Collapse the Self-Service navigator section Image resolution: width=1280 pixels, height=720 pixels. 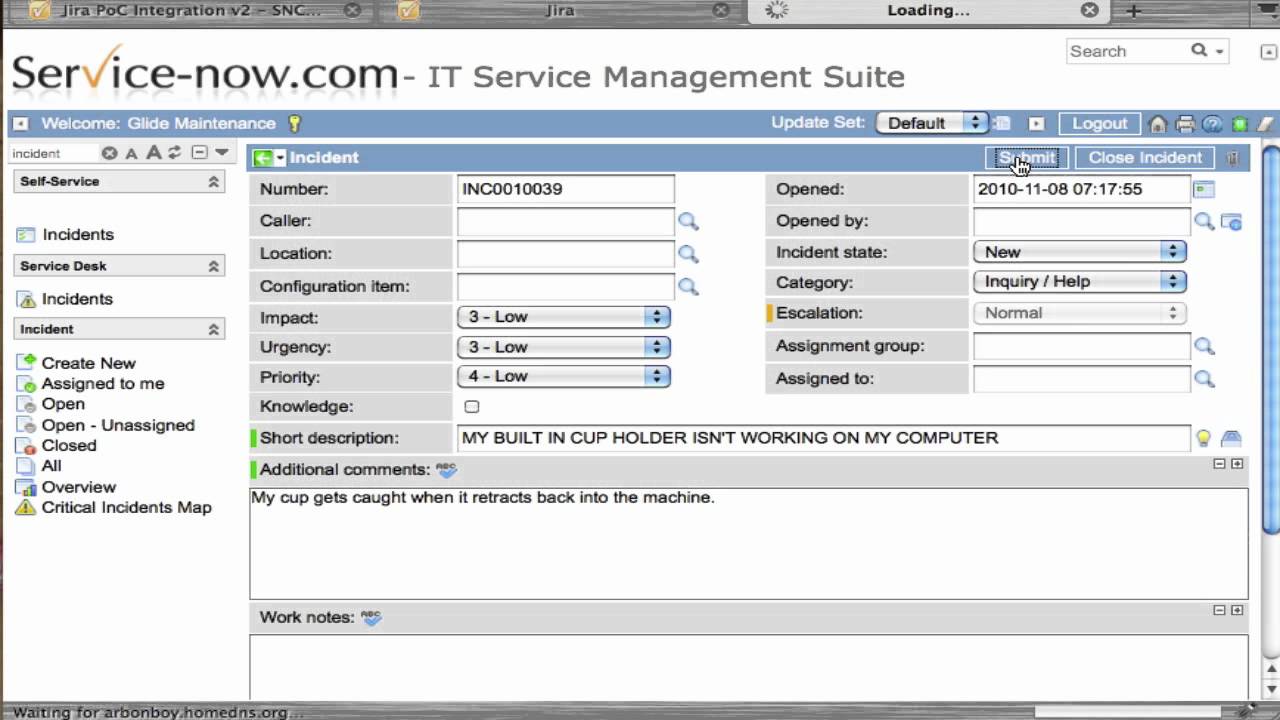(x=213, y=182)
